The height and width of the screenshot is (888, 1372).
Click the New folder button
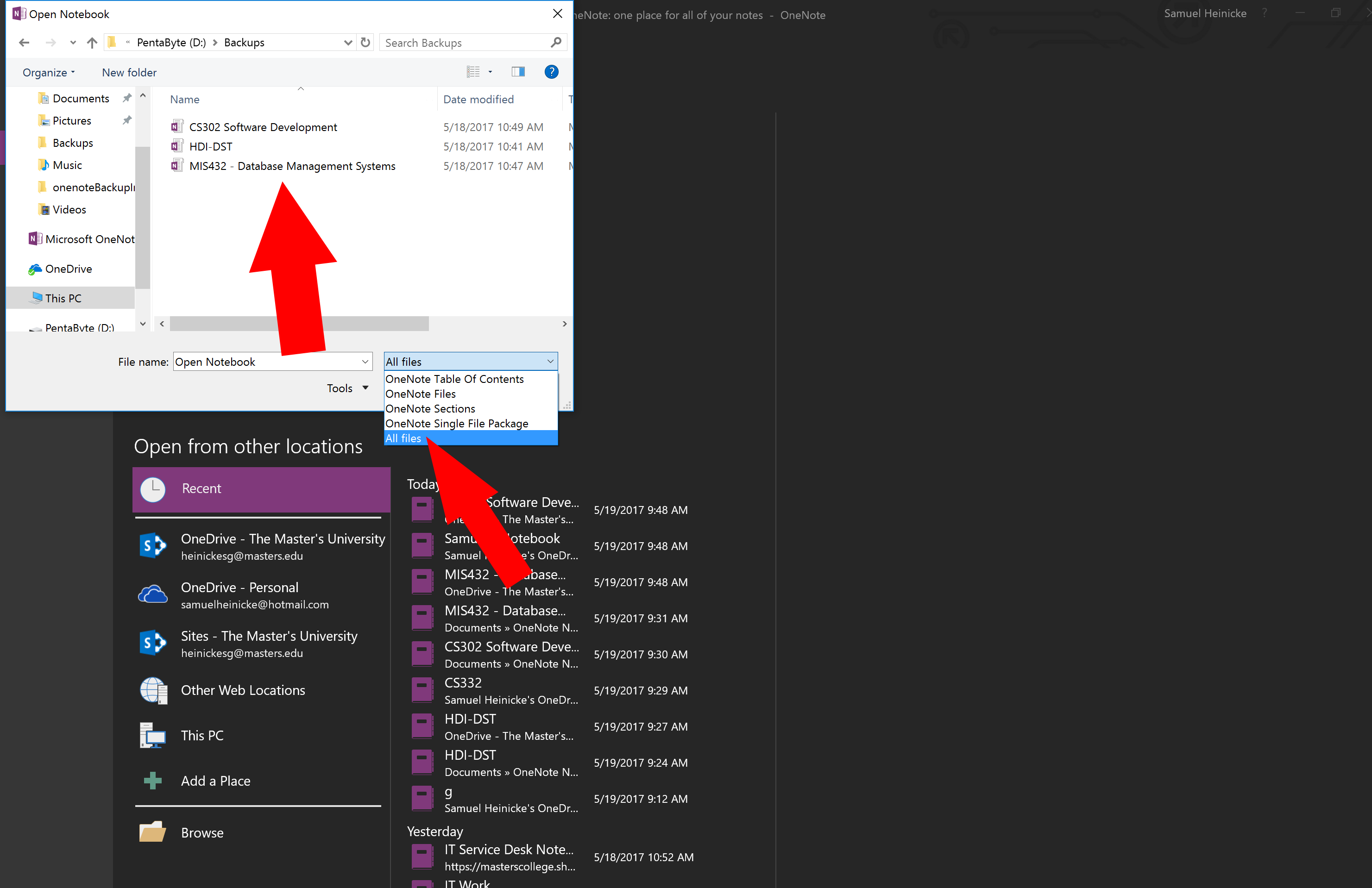[129, 73]
